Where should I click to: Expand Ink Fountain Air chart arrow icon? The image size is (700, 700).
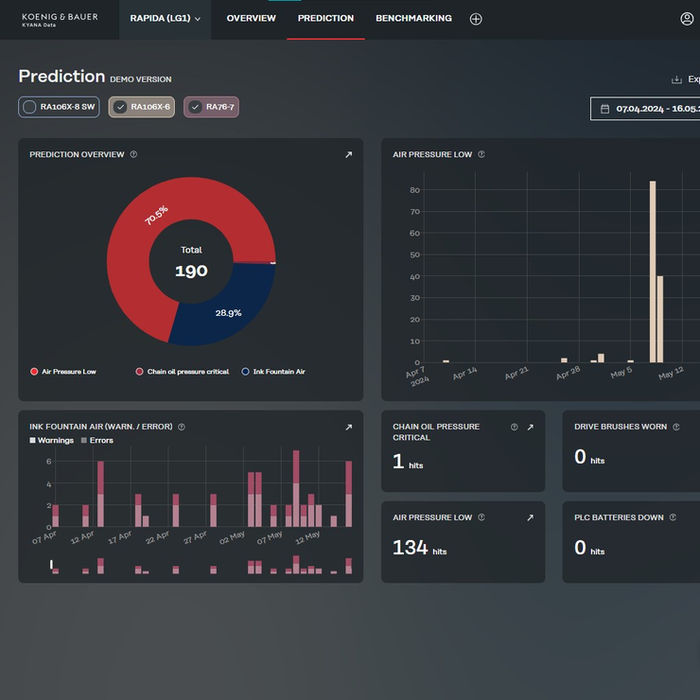(349, 427)
